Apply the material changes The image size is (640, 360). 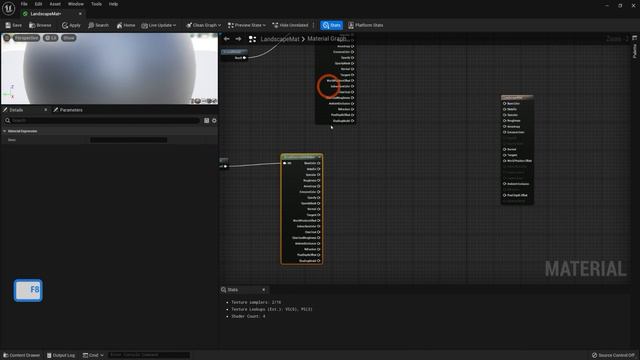(71, 25)
